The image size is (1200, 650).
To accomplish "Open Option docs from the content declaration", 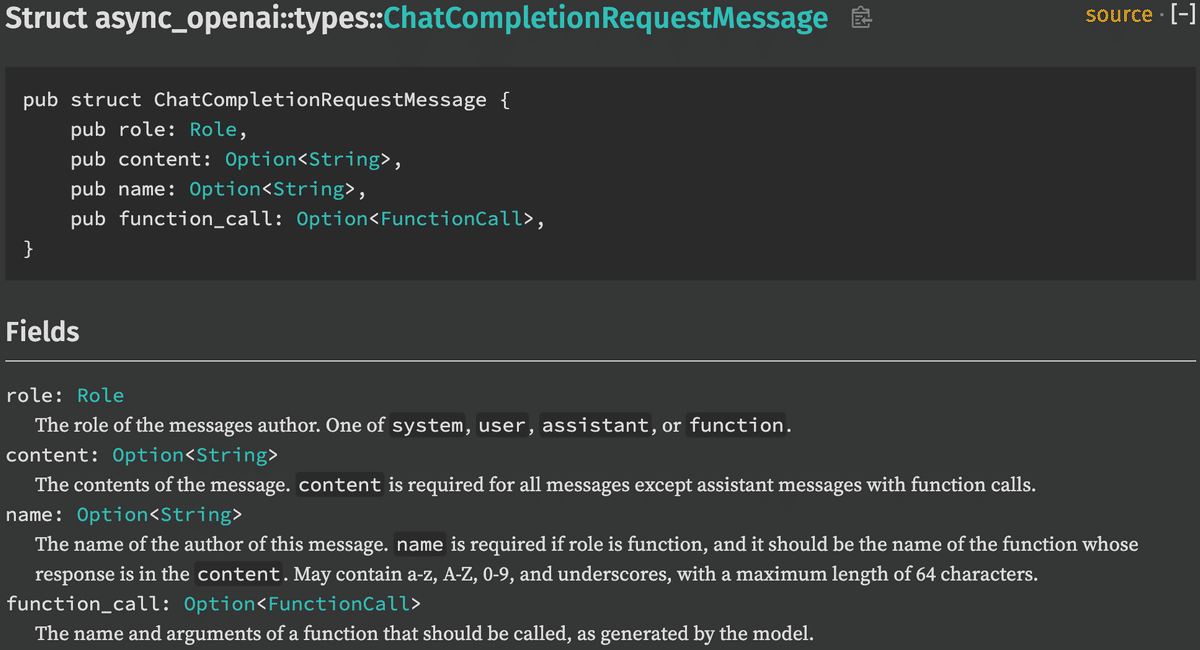I will point(260,159).
